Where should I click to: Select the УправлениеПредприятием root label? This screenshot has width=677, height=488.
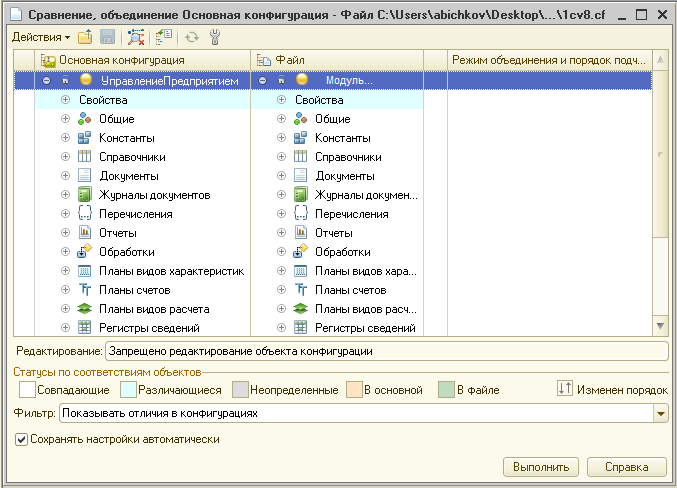tap(169, 81)
